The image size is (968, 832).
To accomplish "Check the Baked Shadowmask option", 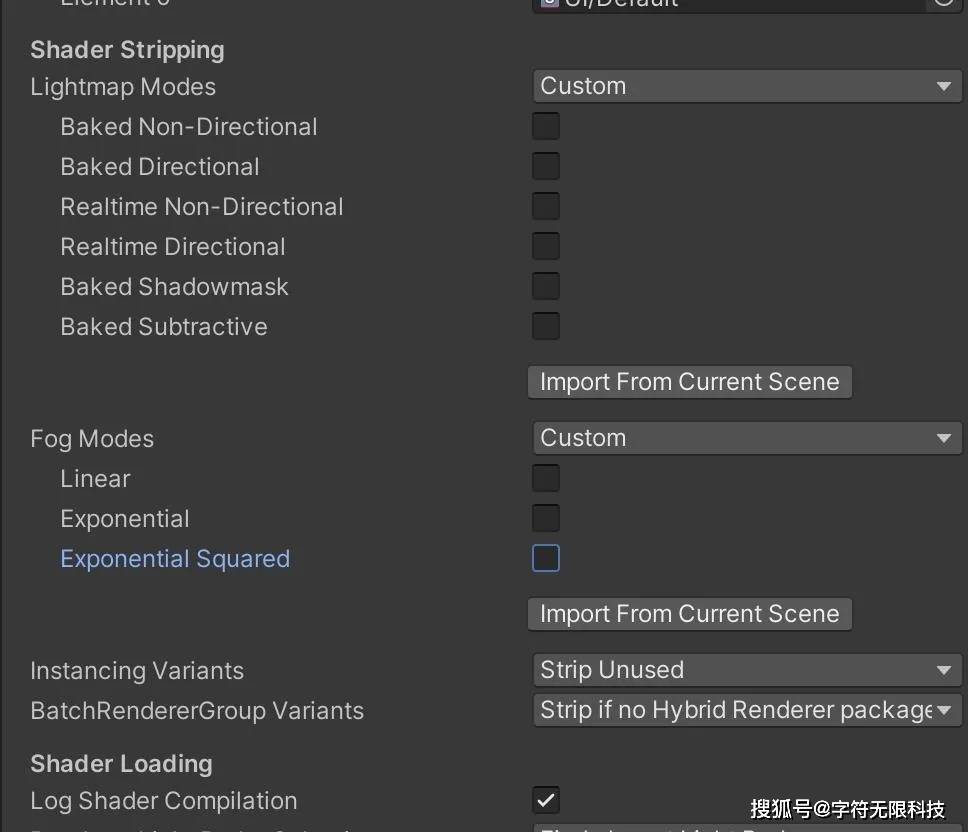I will click(x=545, y=286).
